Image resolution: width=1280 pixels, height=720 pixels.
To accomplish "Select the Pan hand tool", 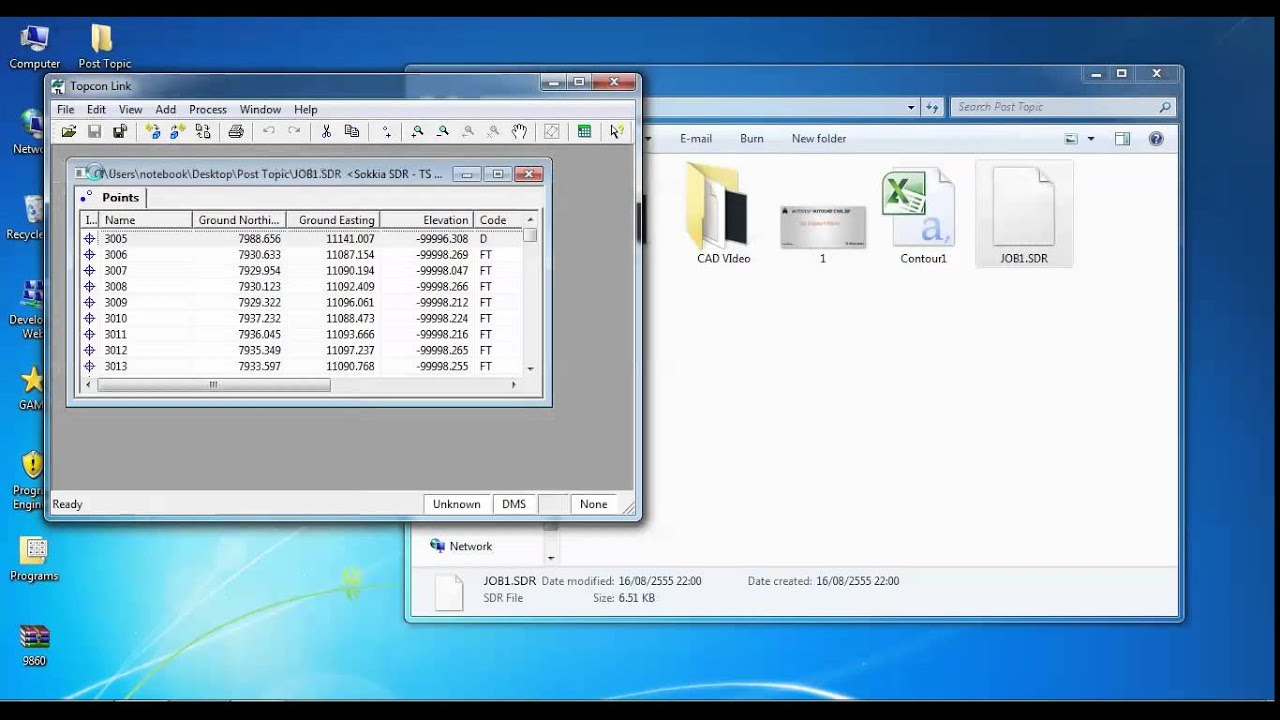I will pyautogui.click(x=519, y=131).
